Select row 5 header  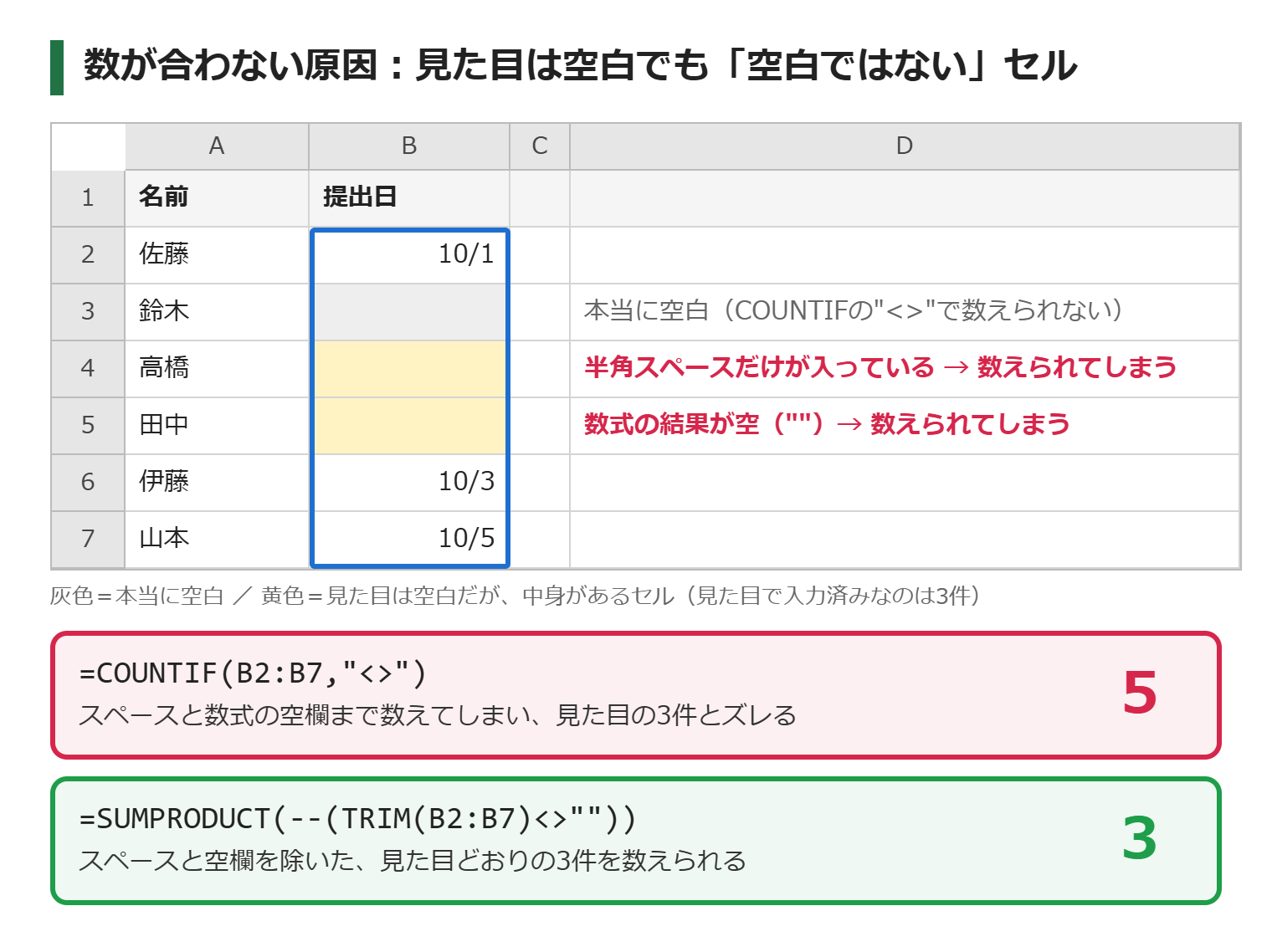click(x=88, y=426)
